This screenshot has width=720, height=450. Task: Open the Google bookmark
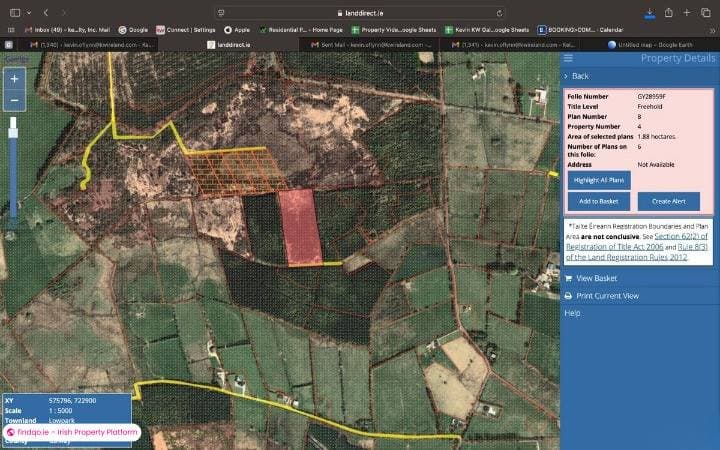pos(133,30)
